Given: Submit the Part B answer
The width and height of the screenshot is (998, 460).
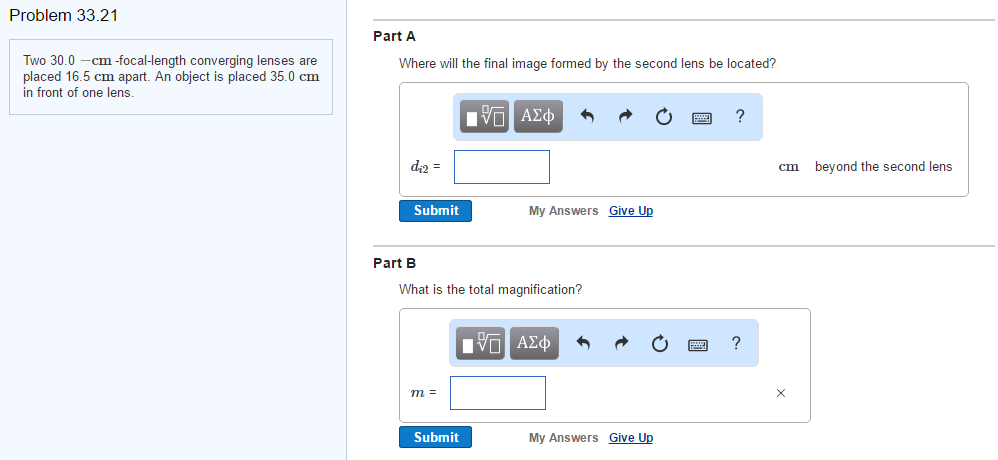Looking at the screenshot, I should 436,438.
